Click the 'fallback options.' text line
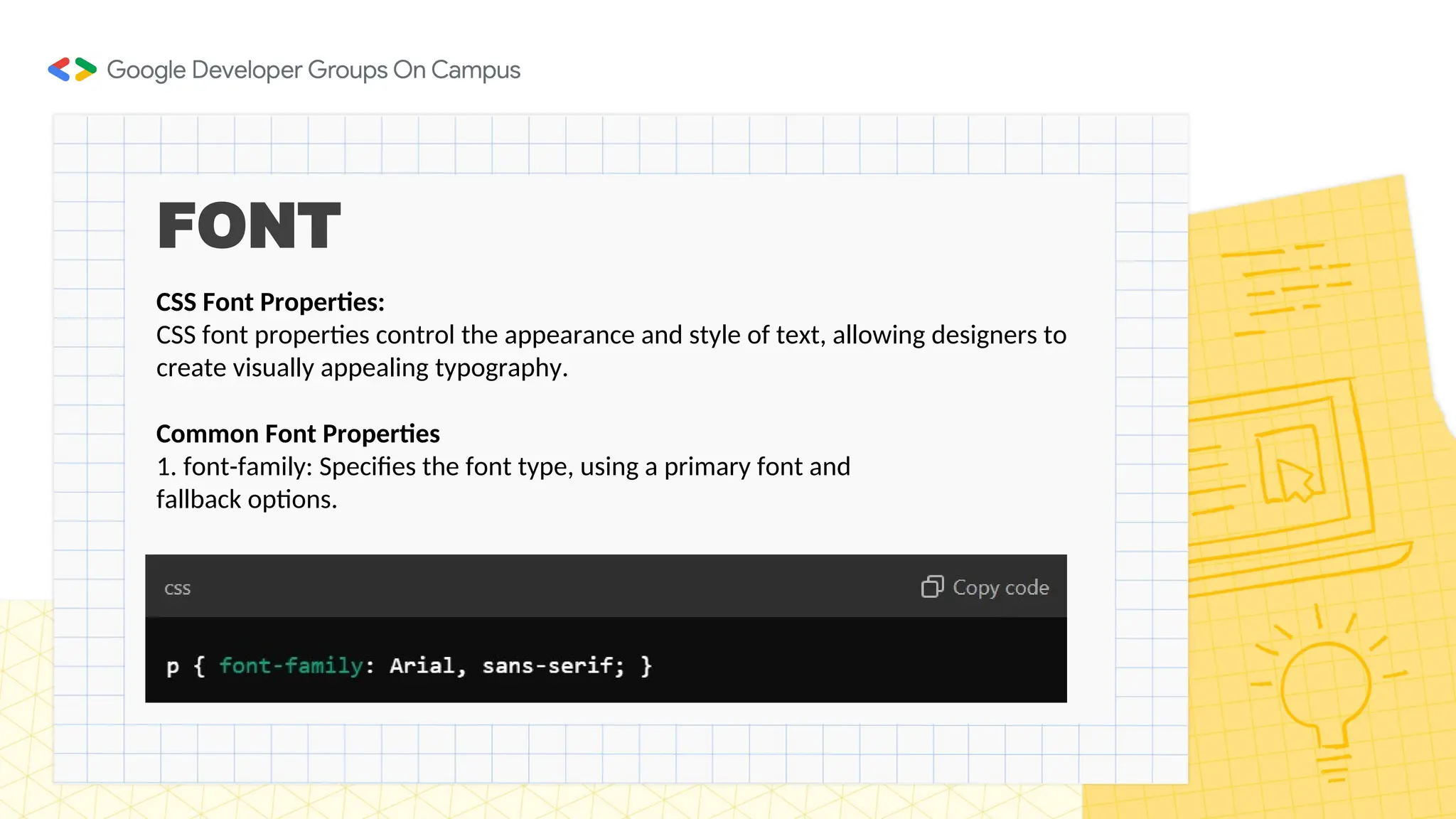This screenshot has height=819, width=1456. coord(246,499)
